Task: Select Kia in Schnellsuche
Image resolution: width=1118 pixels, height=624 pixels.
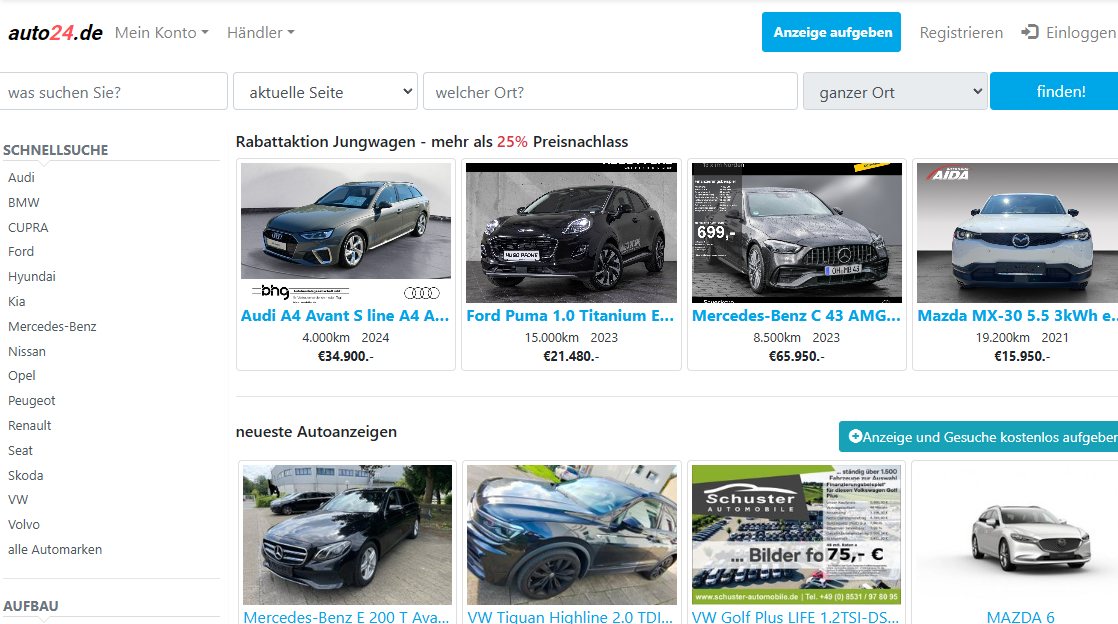Action: pyautogui.click(x=16, y=302)
